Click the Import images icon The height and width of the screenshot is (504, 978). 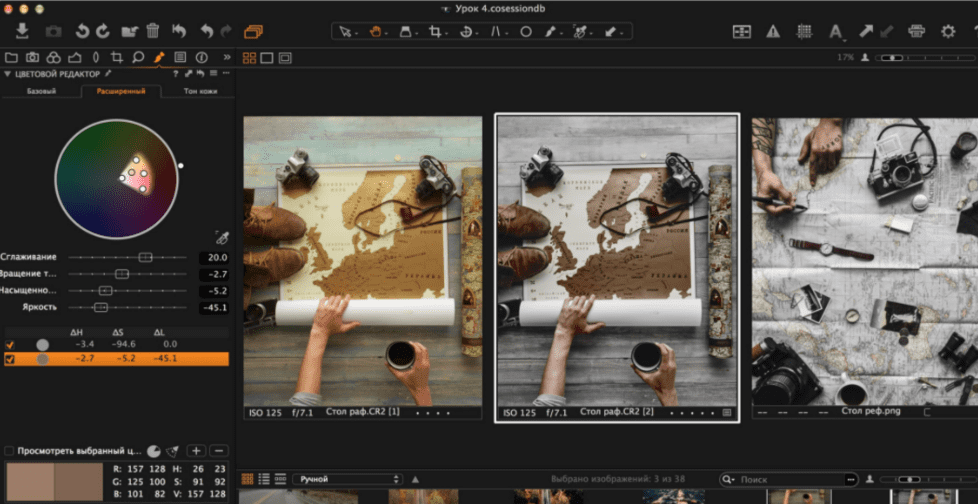point(22,32)
